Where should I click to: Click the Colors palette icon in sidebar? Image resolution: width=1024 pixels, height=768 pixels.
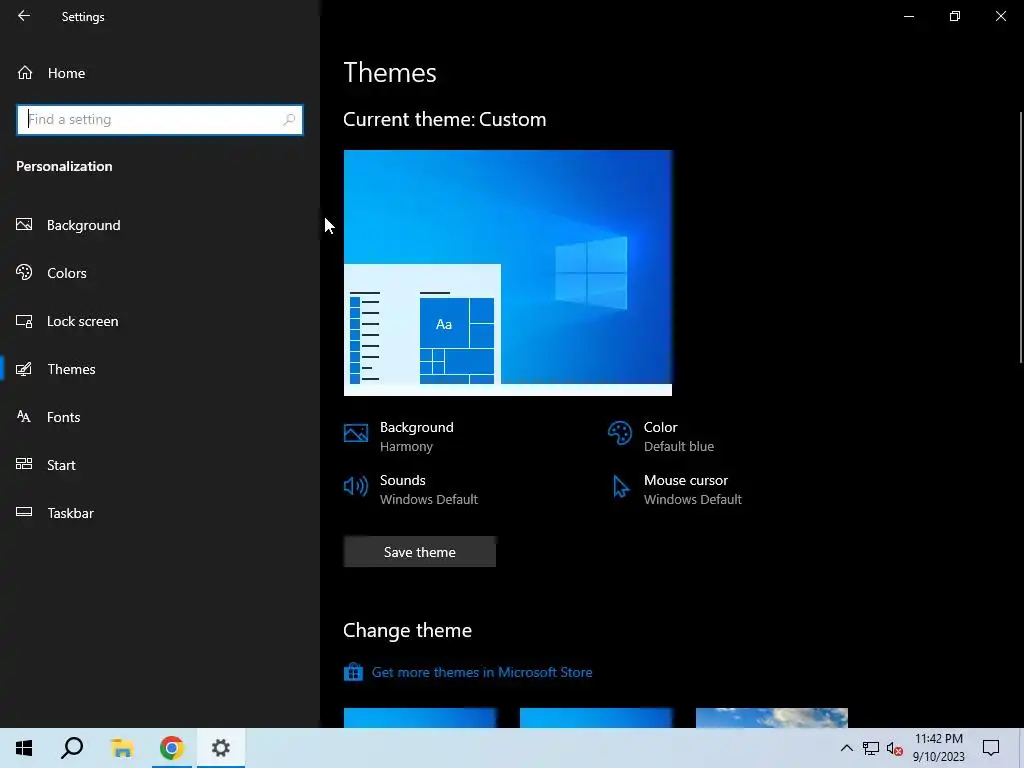tap(24, 272)
